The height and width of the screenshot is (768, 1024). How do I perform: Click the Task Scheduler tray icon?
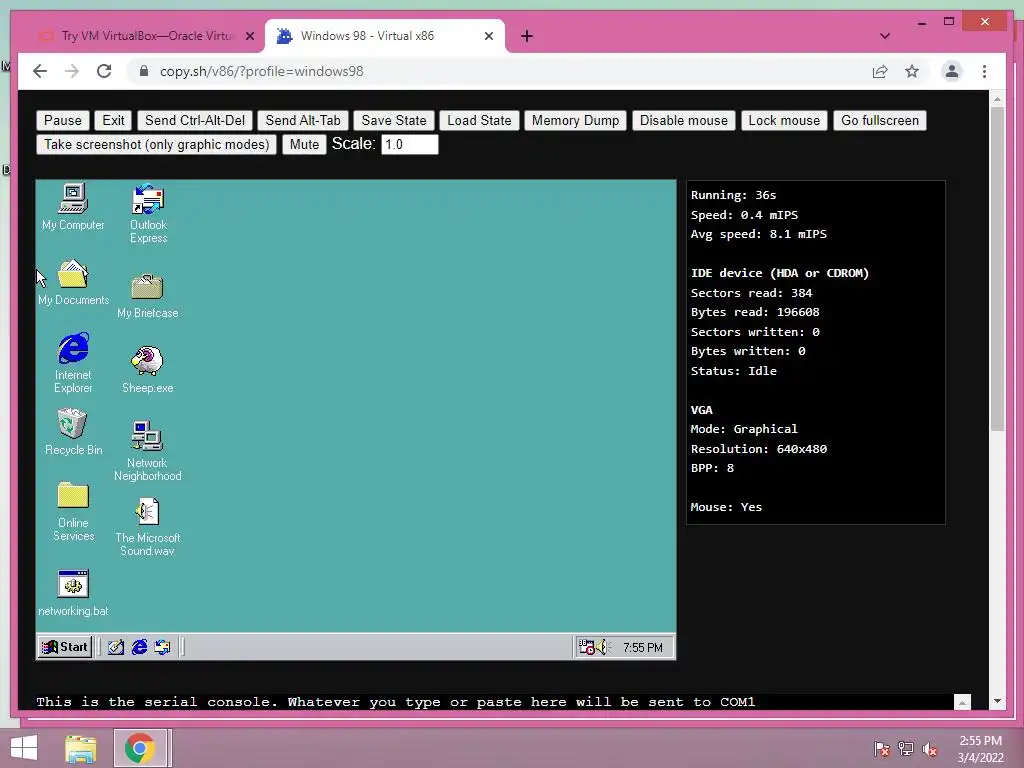(586, 647)
